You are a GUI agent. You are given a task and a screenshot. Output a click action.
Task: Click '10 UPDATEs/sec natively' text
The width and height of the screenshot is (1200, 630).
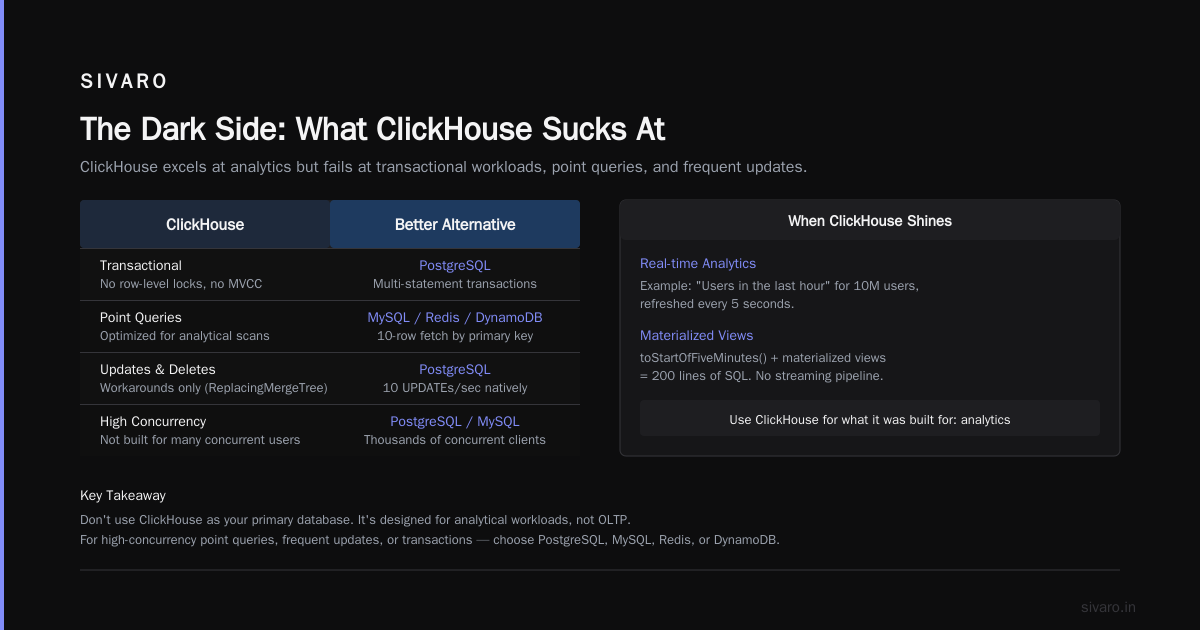pos(455,388)
